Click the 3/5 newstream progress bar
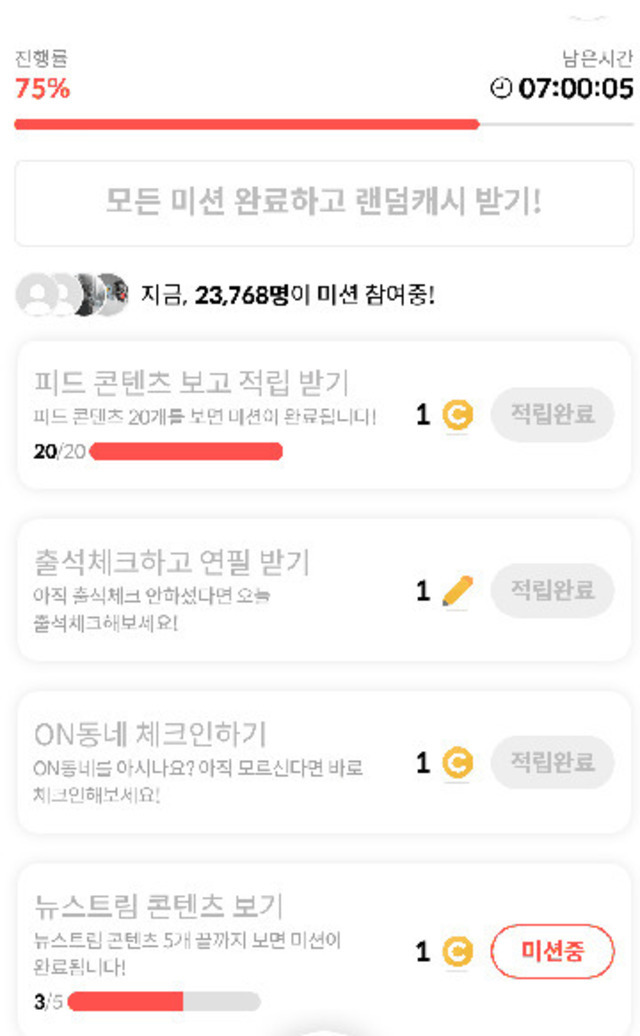The image size is (640, 1036). click(x=164, y=1002)
